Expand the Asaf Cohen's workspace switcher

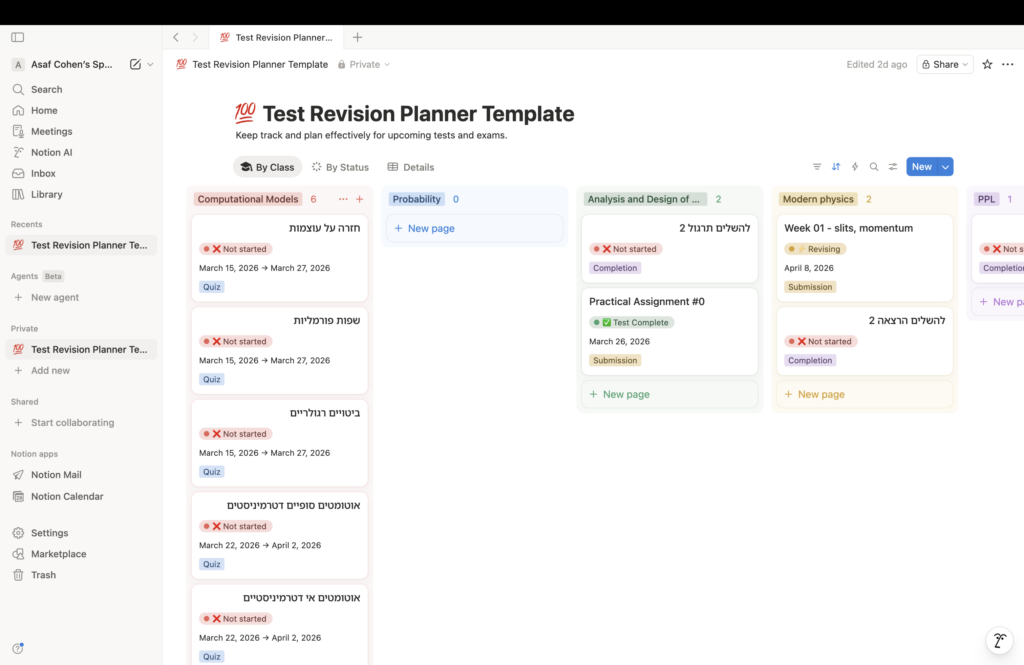(151, 64)
